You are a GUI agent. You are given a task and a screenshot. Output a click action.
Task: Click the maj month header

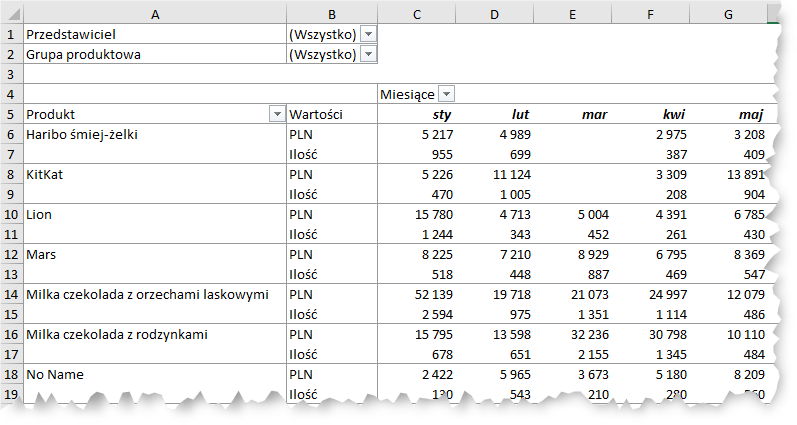728,114
